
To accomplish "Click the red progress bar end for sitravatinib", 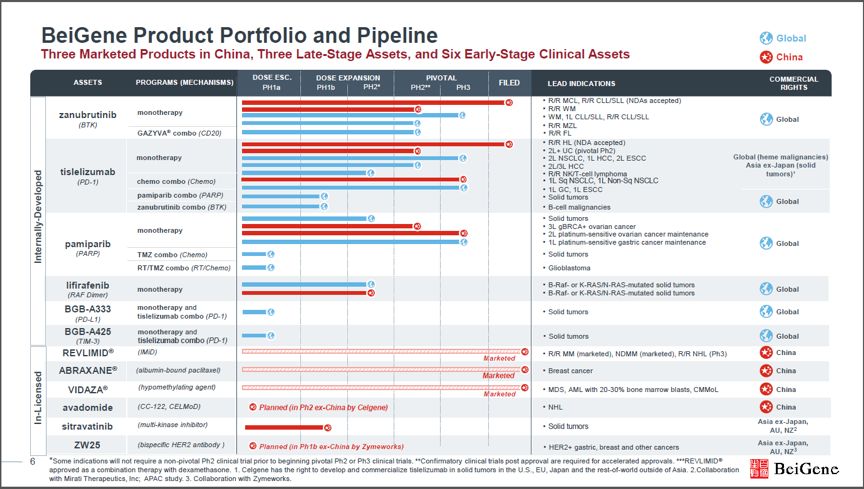I will [x=327, y=427].
